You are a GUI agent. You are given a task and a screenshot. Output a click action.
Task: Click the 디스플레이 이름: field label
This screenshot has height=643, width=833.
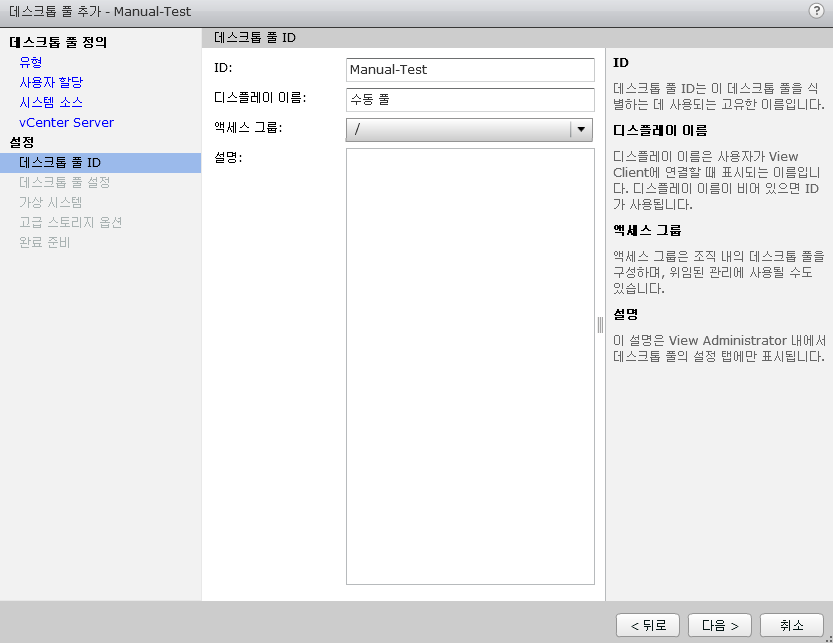click(260, 98)
